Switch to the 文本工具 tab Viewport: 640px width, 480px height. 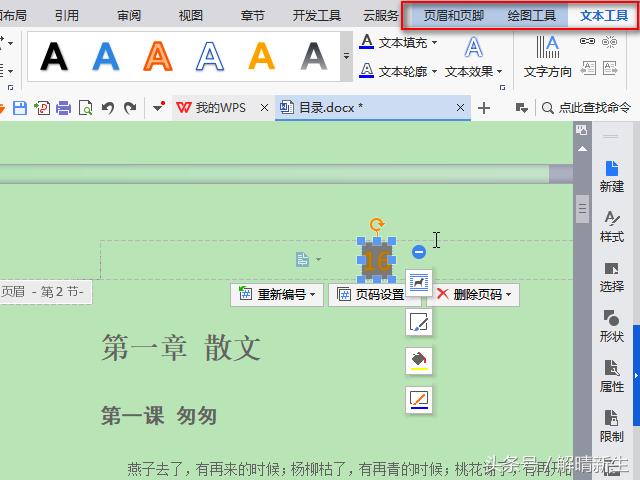pos(604,16)
